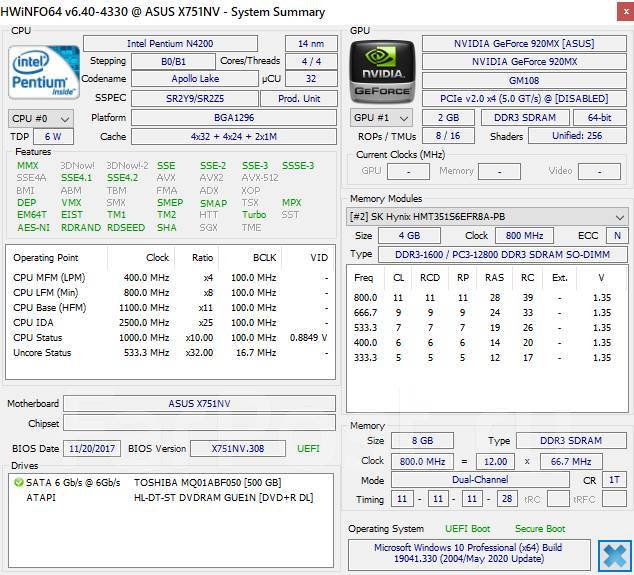Click the AES-NI feature flag
634x575 pixels.
pos(33,228)
